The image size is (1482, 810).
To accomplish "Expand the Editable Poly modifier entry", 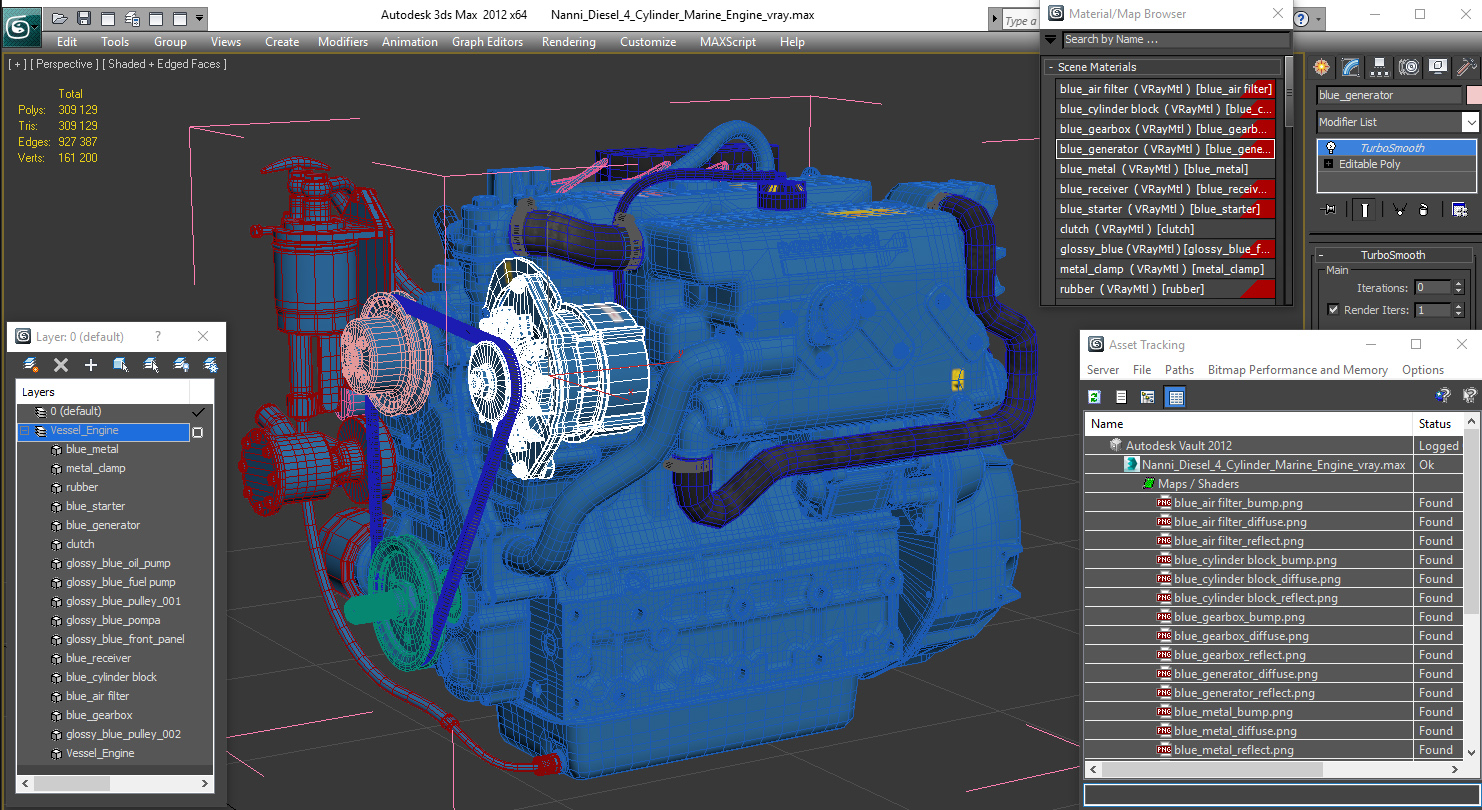I will (1328, 164).
